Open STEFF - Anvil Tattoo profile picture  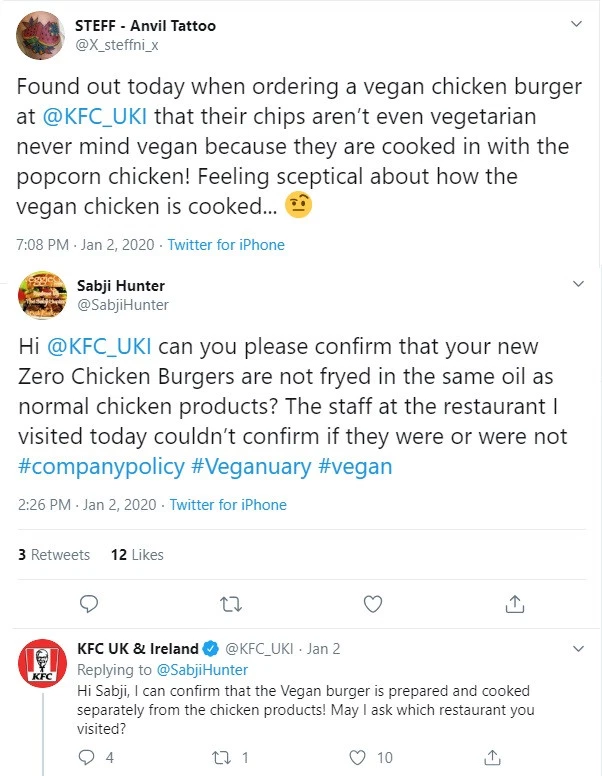[43, 35]
